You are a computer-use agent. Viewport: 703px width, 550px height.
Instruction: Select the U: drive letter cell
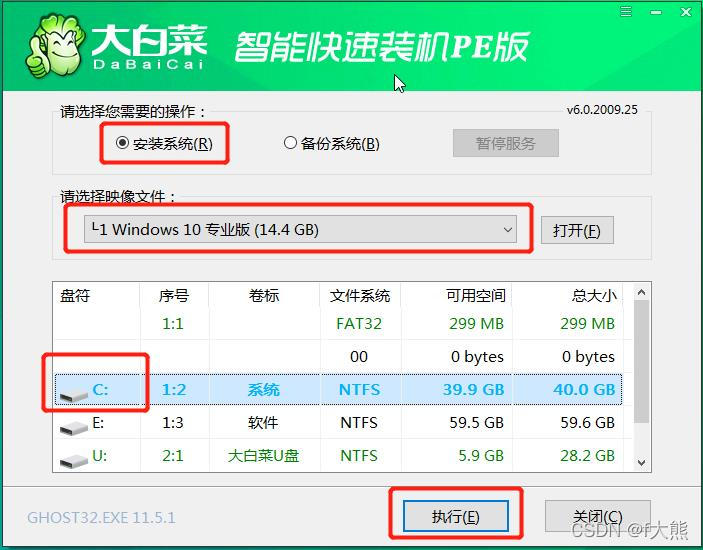point(99,456)
